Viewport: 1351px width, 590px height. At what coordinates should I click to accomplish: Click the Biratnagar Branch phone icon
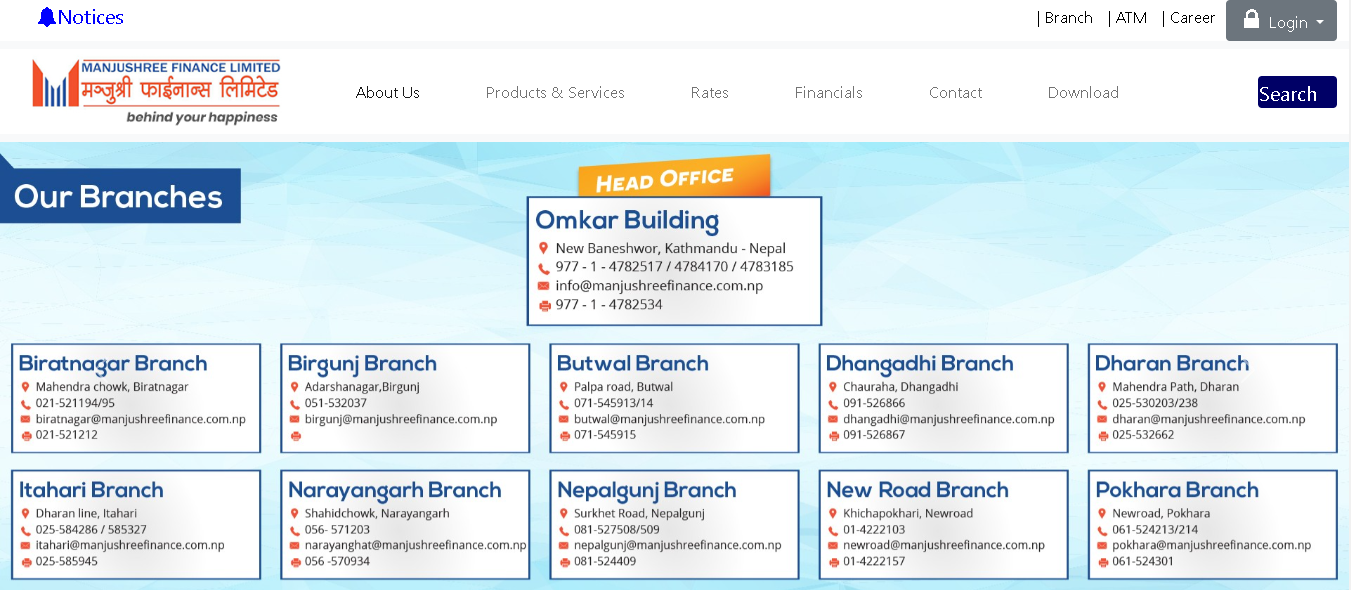(x=26, y=404)
